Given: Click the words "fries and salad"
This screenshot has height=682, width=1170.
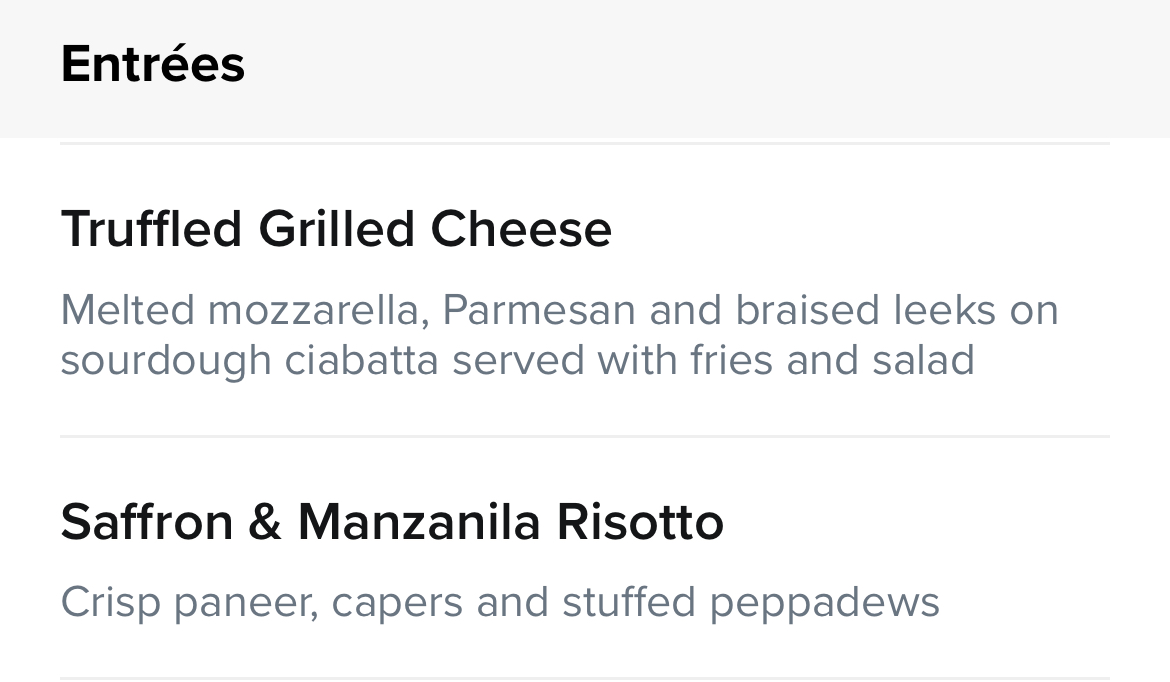Looking at the screenshot, I should [x=832, y=360].
